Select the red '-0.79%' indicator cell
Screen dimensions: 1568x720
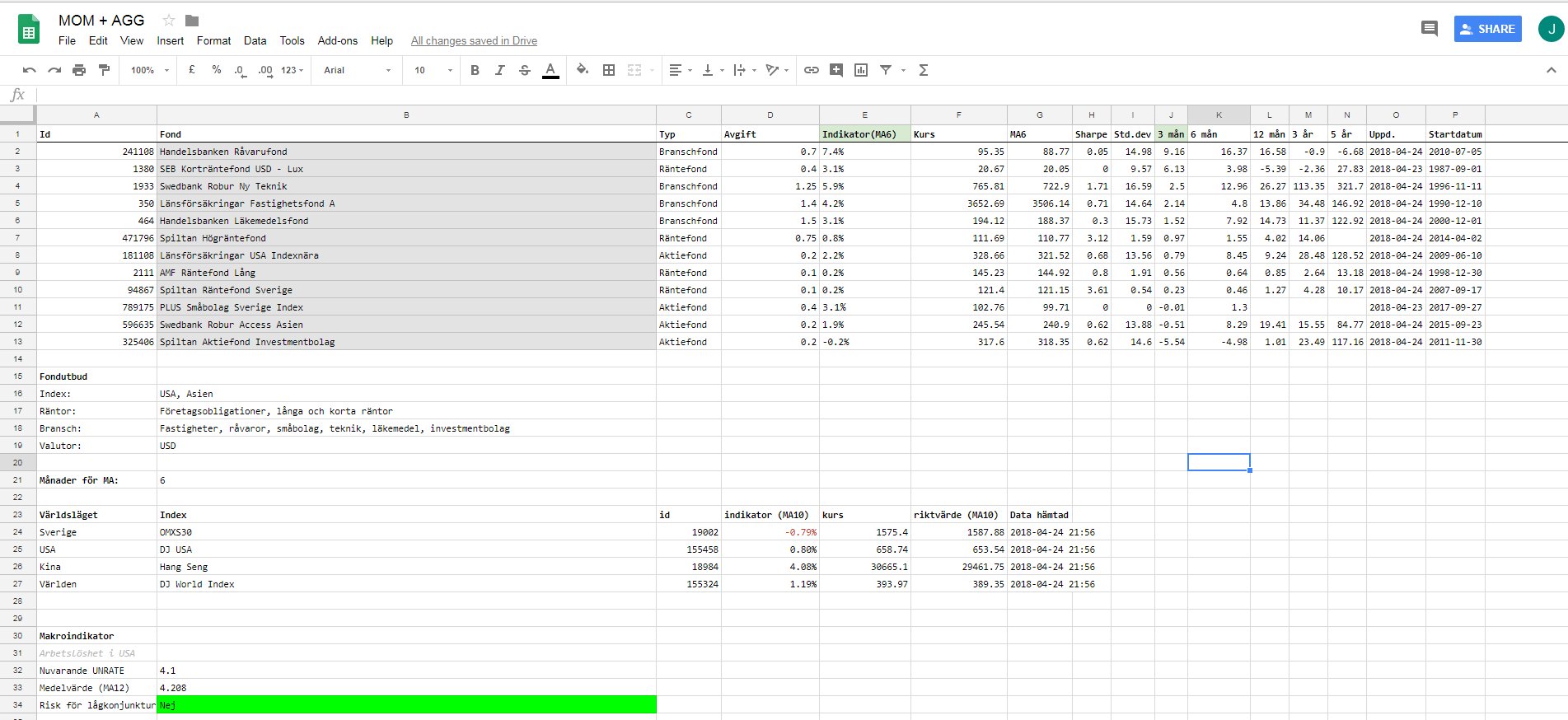(x=770, y=532)
